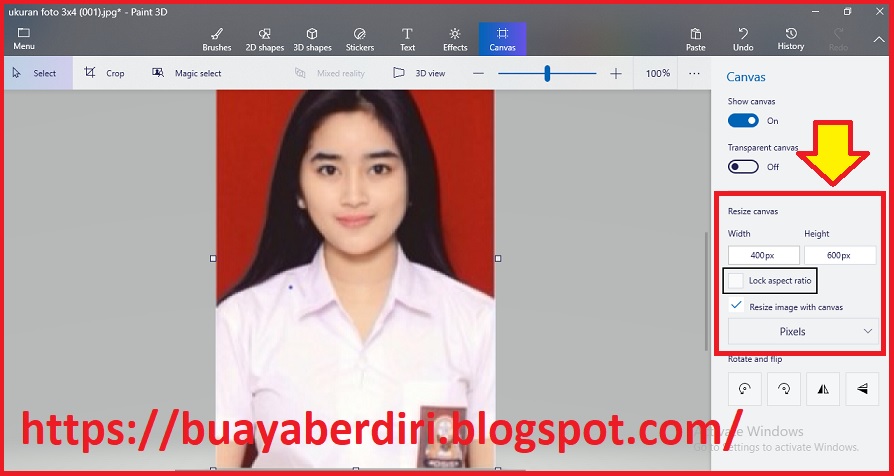Open the 2D shapes tab

265,39
